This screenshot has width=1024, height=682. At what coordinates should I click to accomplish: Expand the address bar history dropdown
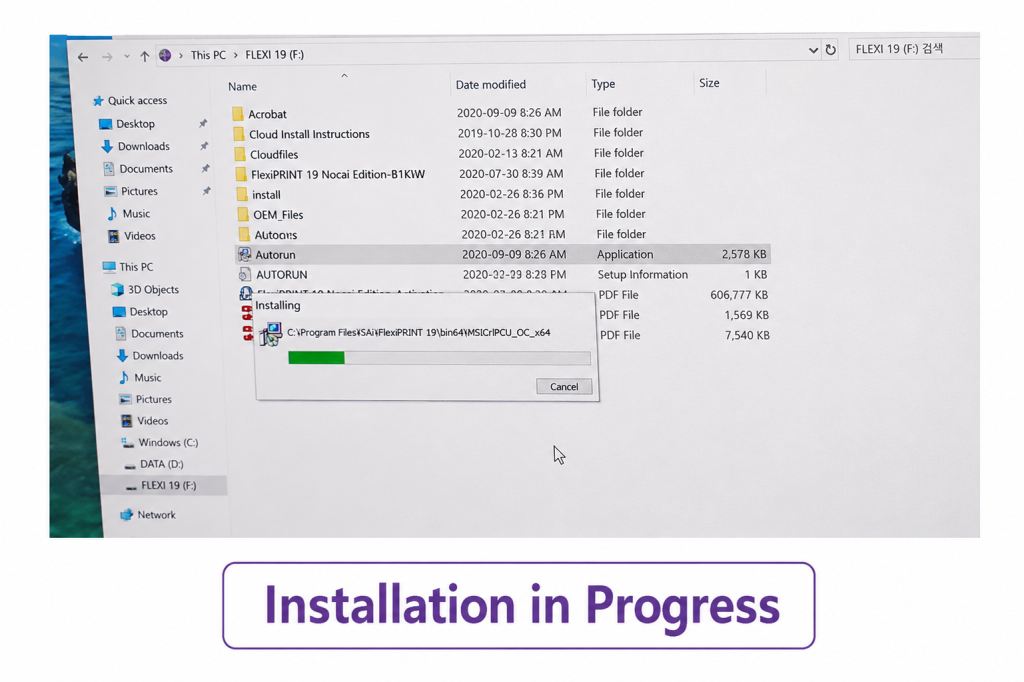(x=813, y=50)
